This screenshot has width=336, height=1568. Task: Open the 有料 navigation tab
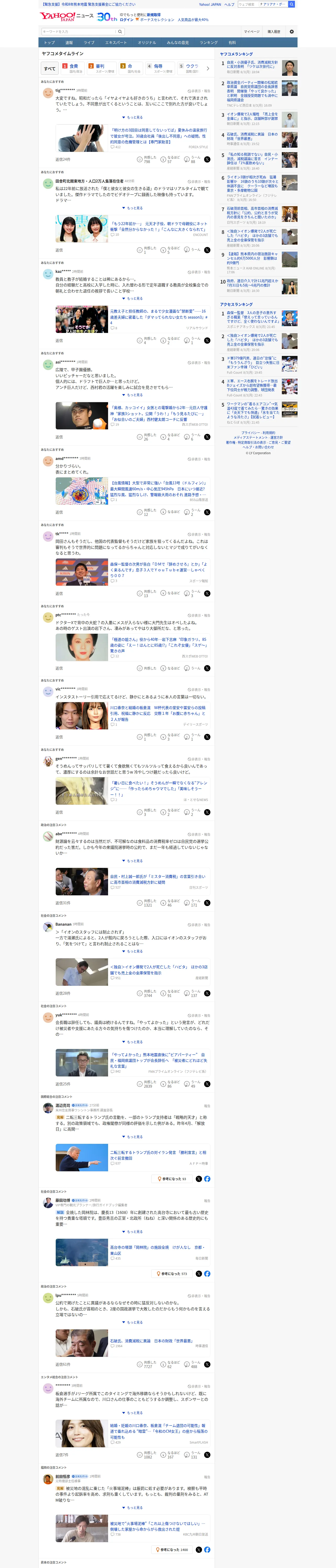(x=232, y=43)
